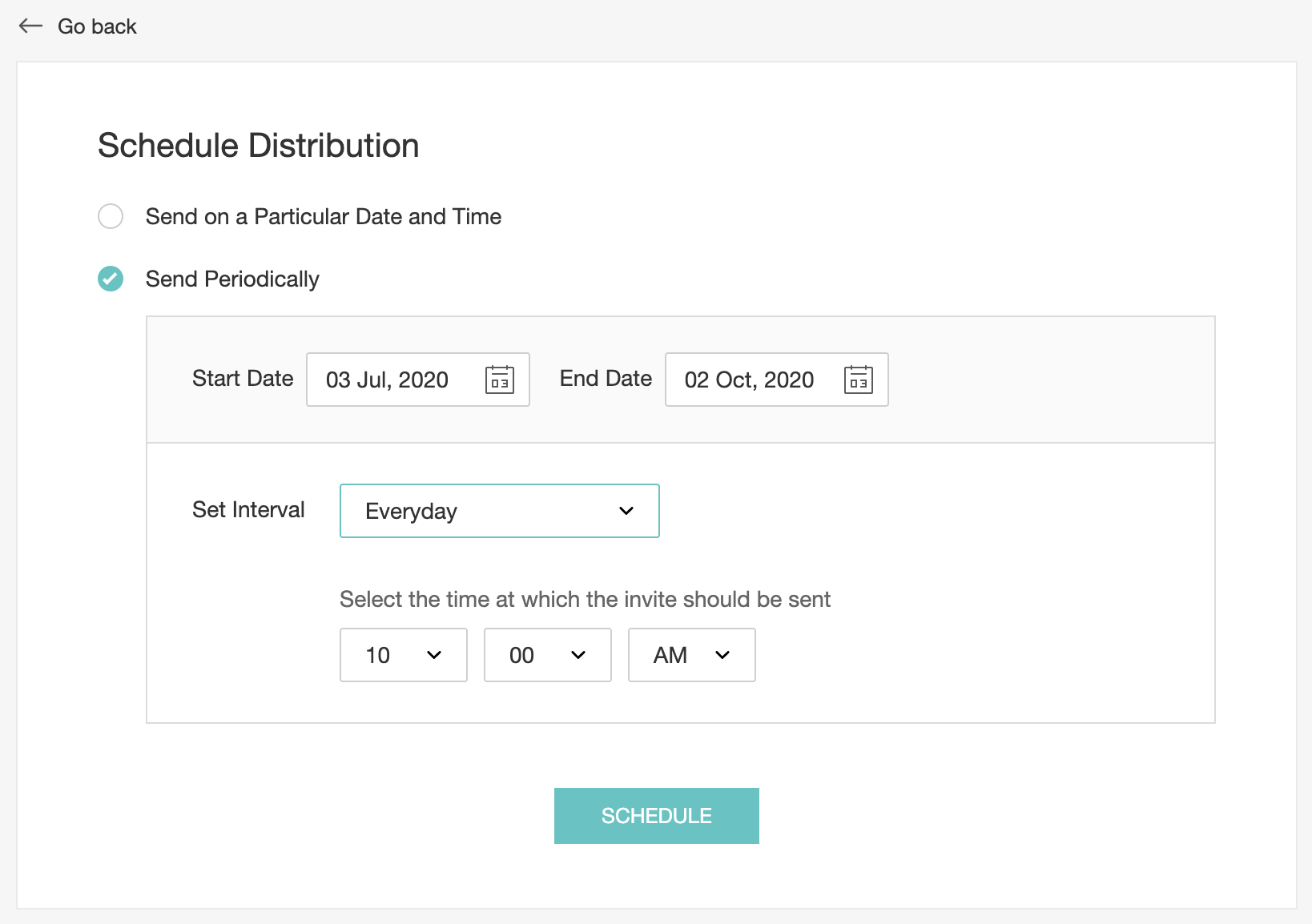The height and width of the screenshot is (924, 1312).
Task: Open the Everyday interval dropdown
Action: pos(499,510)
